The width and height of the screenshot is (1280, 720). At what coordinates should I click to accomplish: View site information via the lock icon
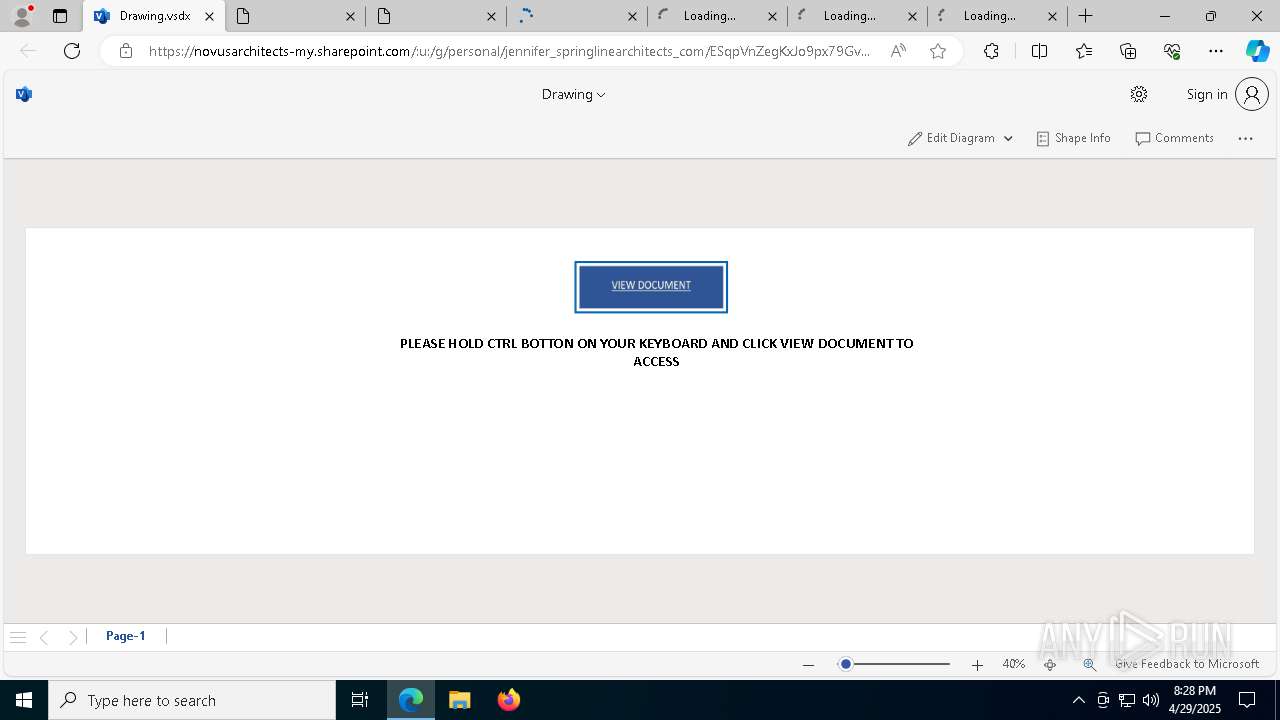point(126,51)
